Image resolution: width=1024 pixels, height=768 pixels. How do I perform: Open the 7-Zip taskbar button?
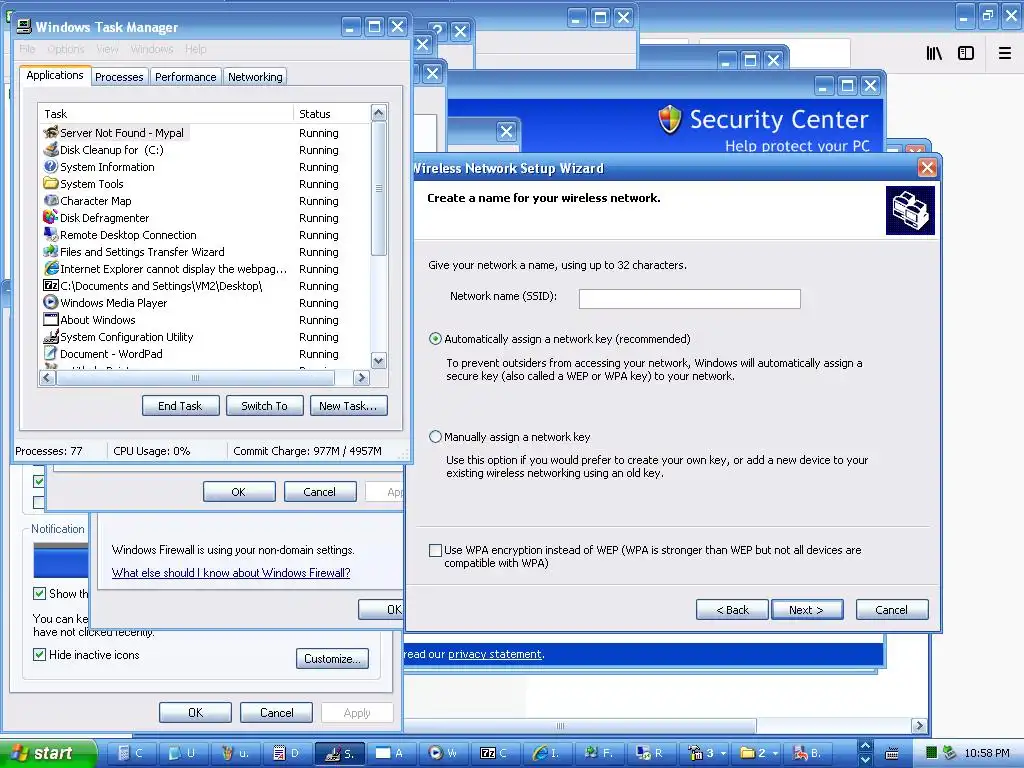coord(494,753)
